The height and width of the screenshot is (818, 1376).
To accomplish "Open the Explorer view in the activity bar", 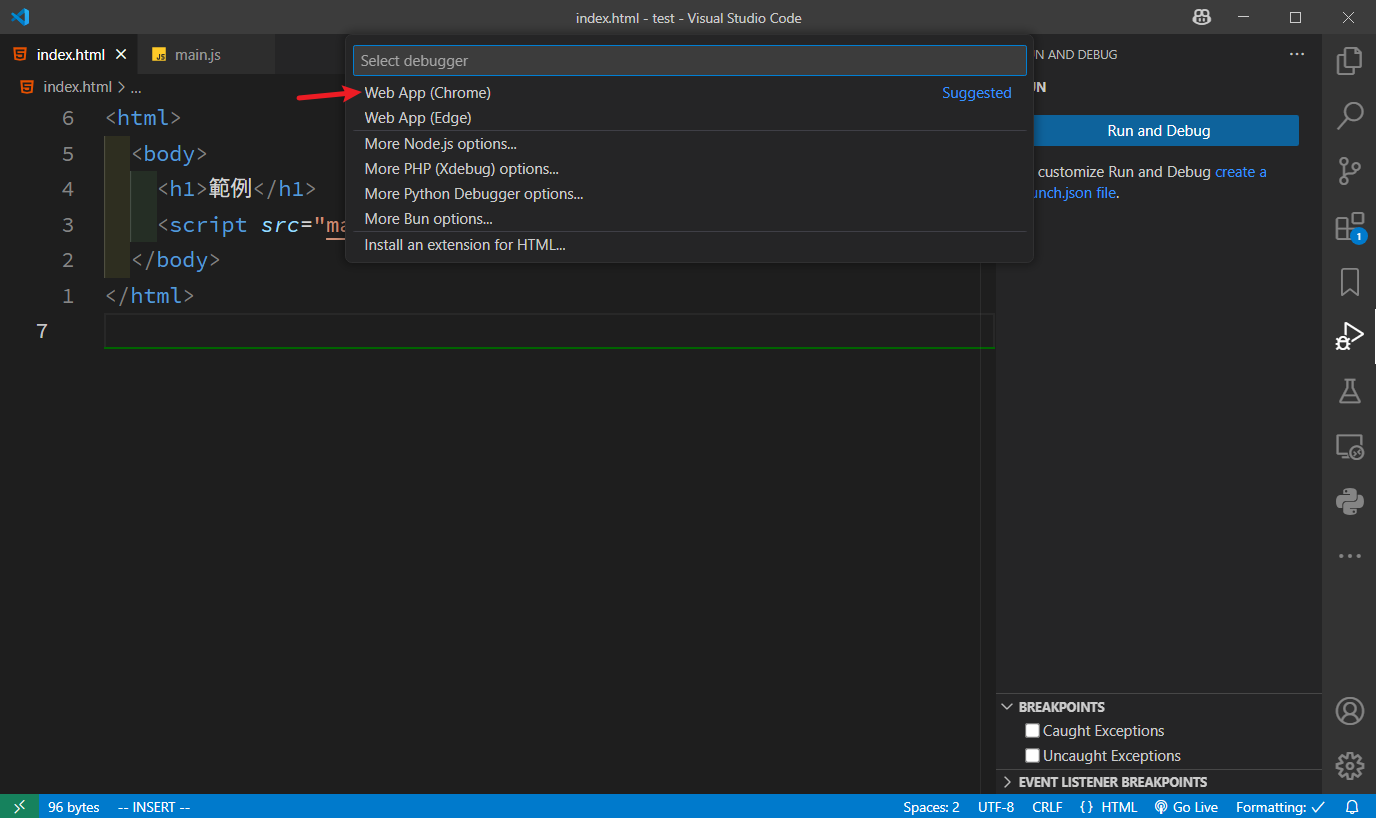I will point(1349,61).
